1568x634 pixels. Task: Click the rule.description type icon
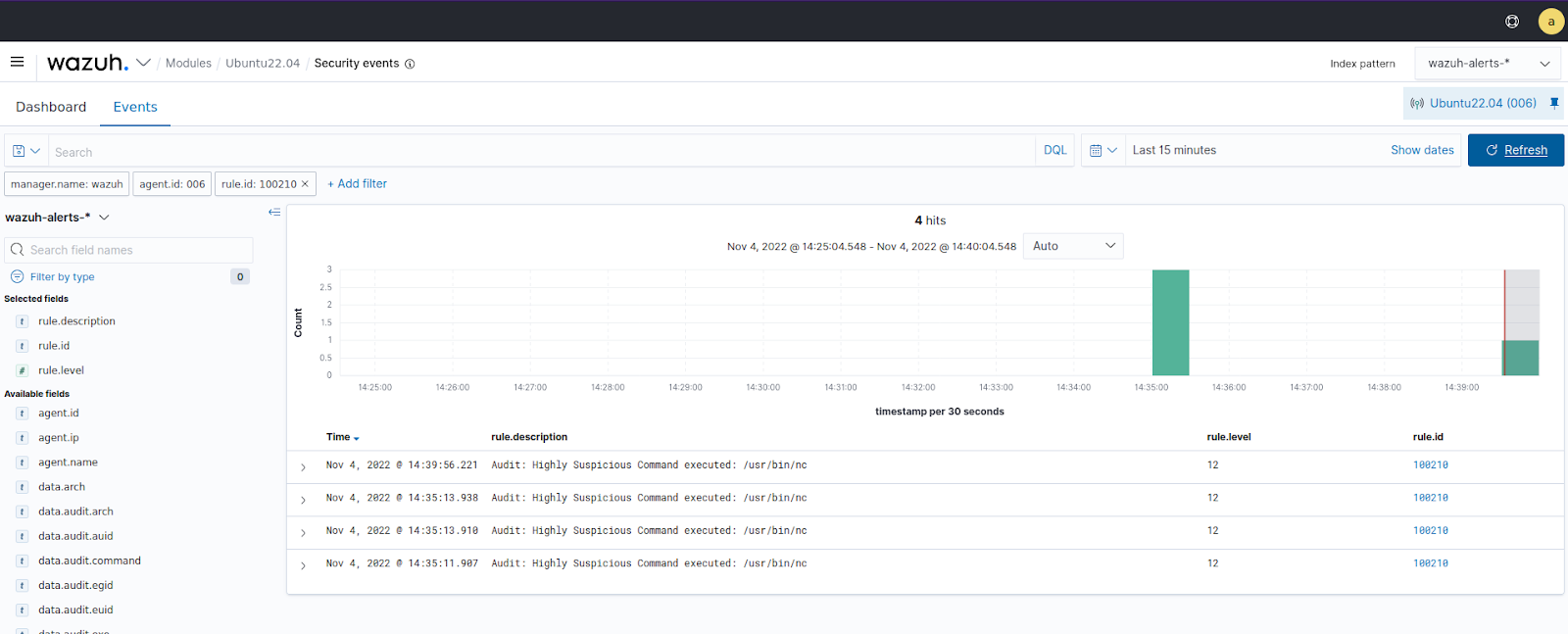point(22,321)
